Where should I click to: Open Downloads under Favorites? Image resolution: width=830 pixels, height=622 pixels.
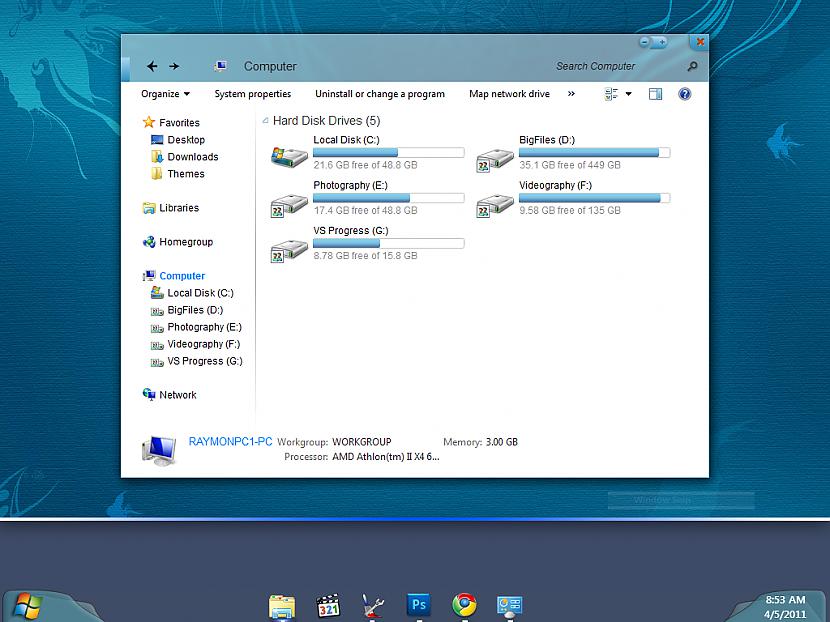click(x=193, y=157)
